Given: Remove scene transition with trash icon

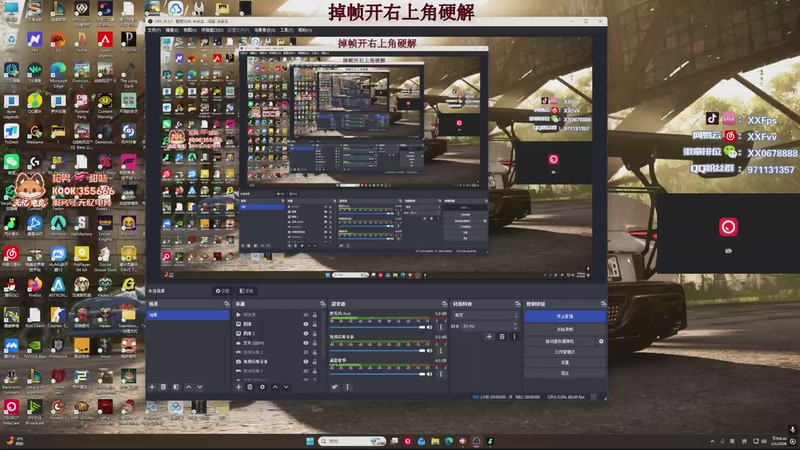Looking at the screenshot, I should tap(502, 337).
